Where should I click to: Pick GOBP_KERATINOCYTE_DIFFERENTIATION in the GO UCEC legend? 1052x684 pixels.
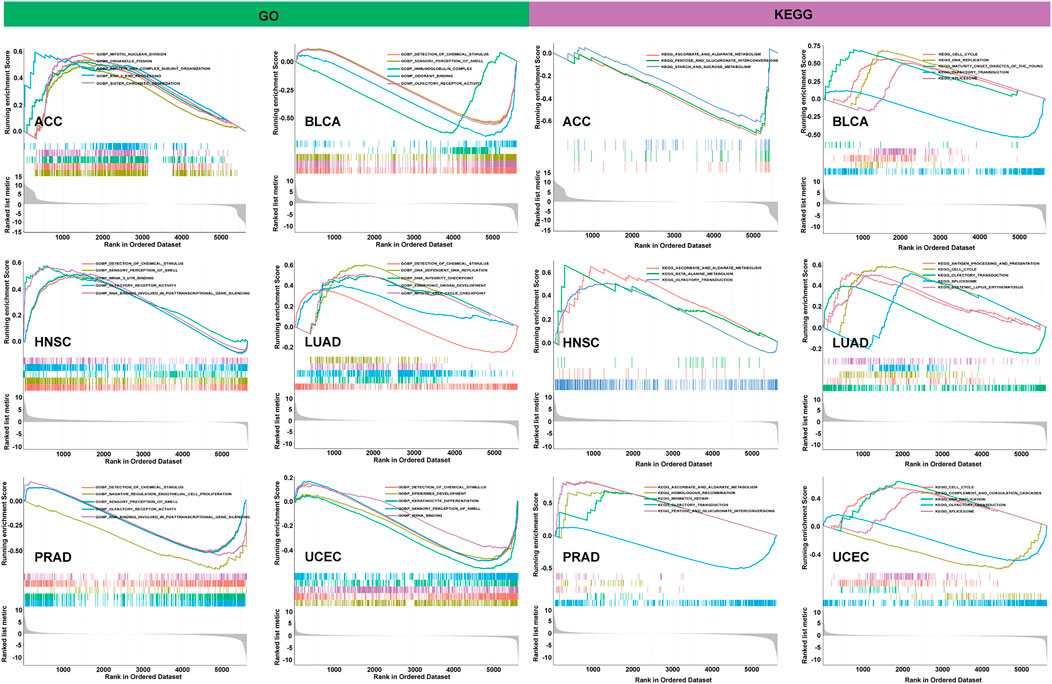pyautogui.click(x=439, y=501)
